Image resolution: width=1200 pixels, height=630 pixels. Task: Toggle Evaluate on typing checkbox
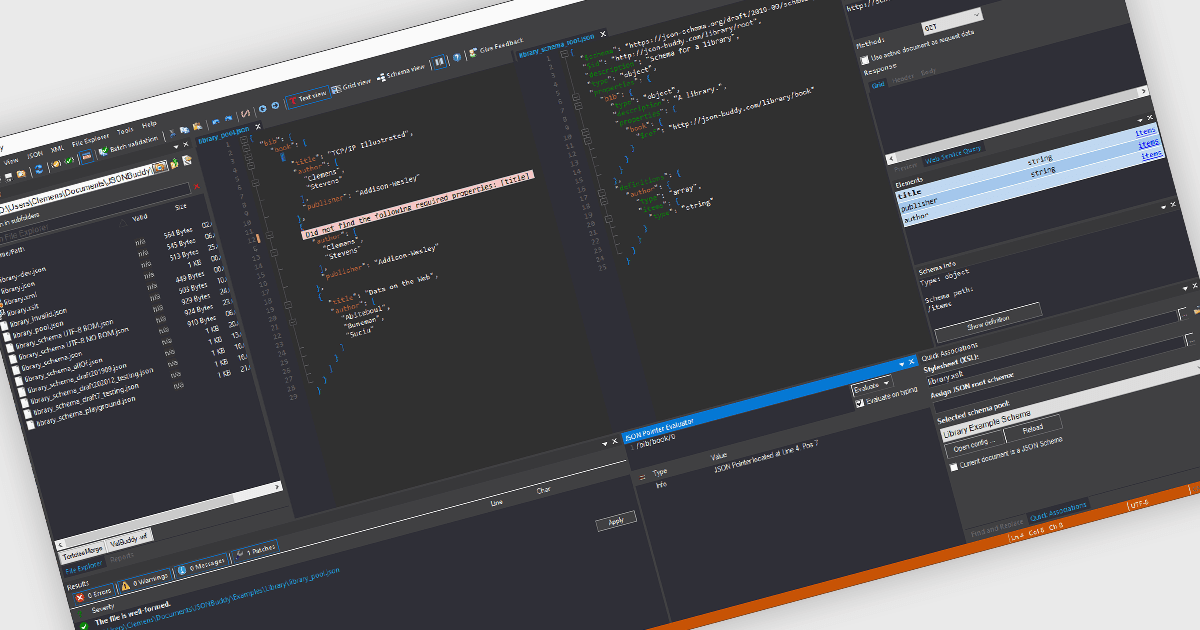tap(859, 404)
